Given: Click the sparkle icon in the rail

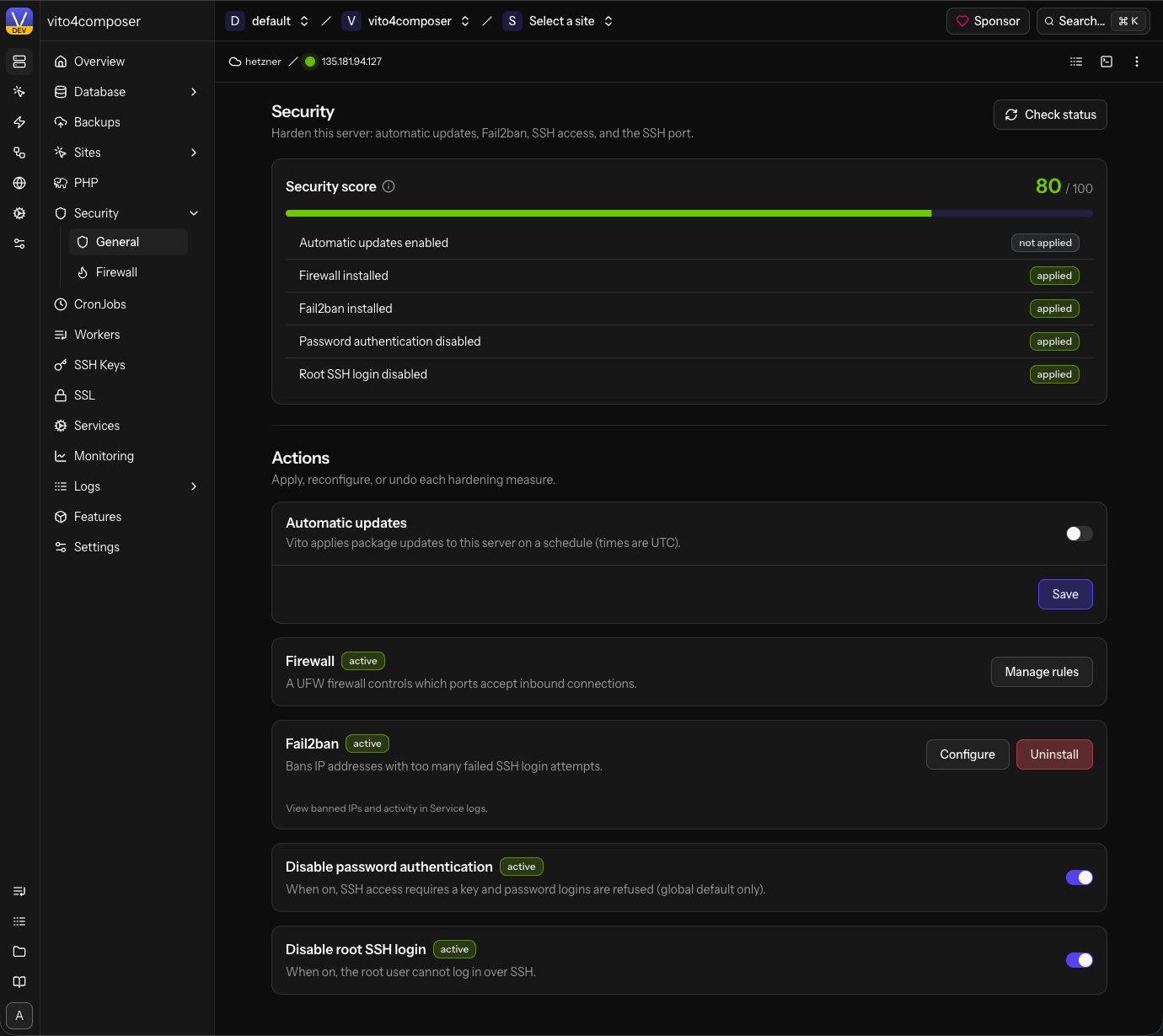Looking at the screenshot, I should [x=19, y=92].
